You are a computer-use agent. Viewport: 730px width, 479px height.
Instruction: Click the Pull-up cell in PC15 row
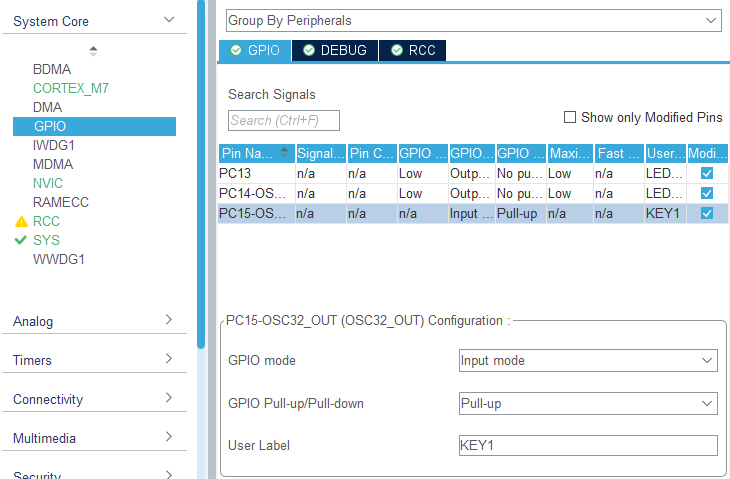(520, 213)
